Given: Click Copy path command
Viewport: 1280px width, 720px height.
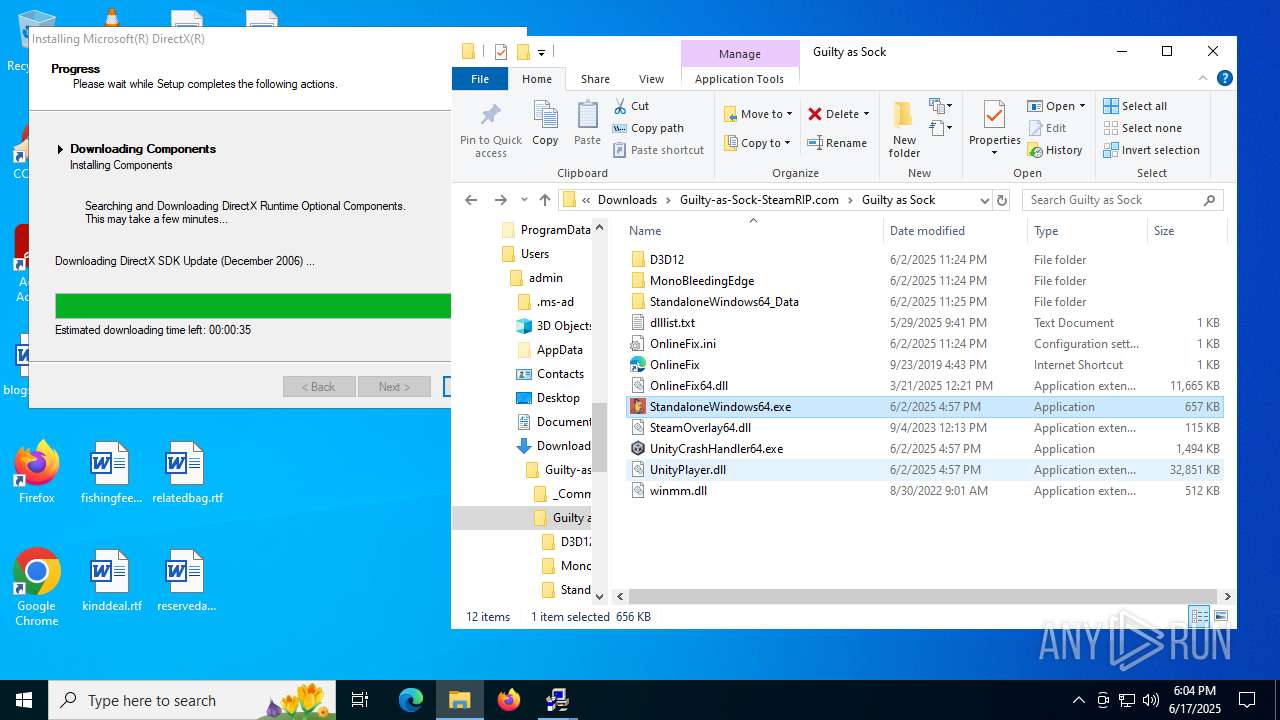Looking at the screenshot, I should pos(648,128).
